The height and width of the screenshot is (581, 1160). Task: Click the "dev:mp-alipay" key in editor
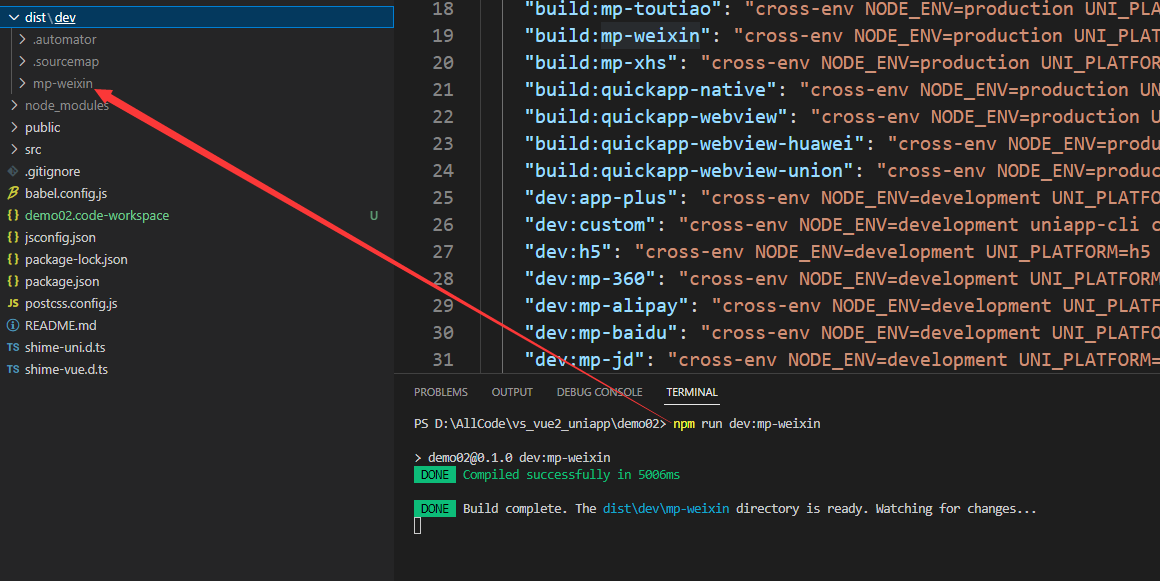[x=607, y=306]
